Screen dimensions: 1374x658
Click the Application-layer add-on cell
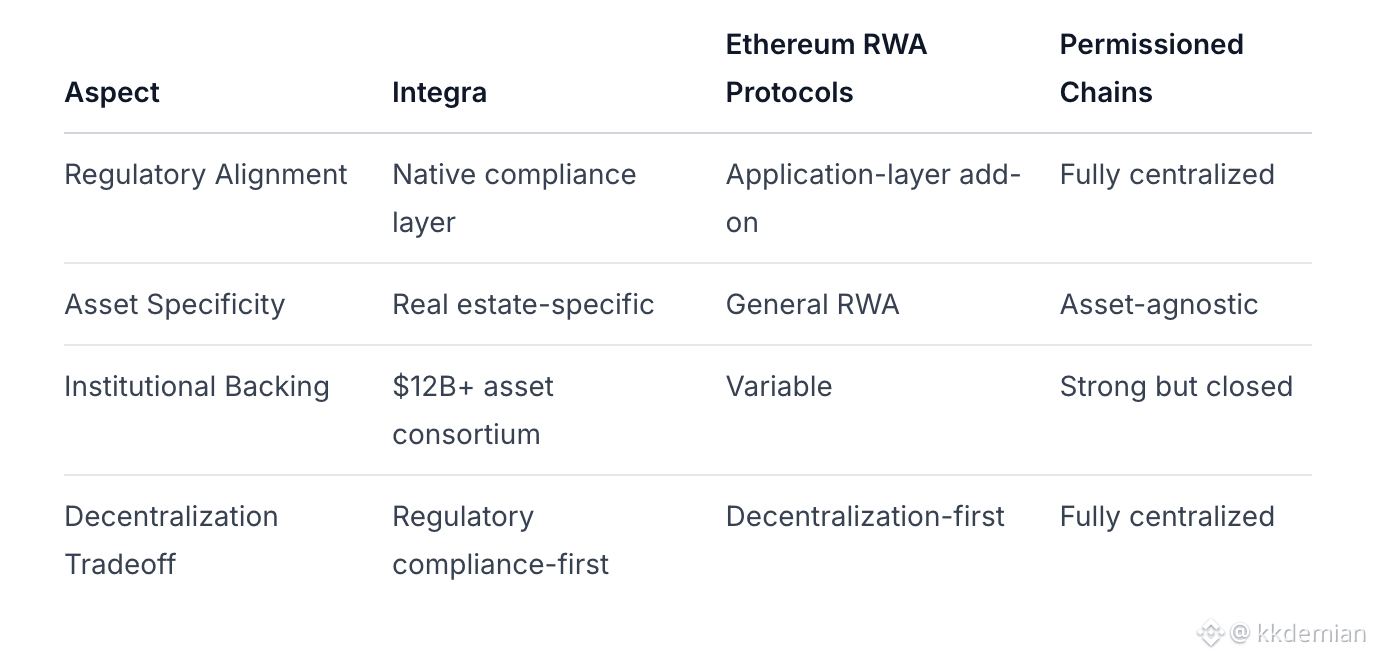(872, 198)
